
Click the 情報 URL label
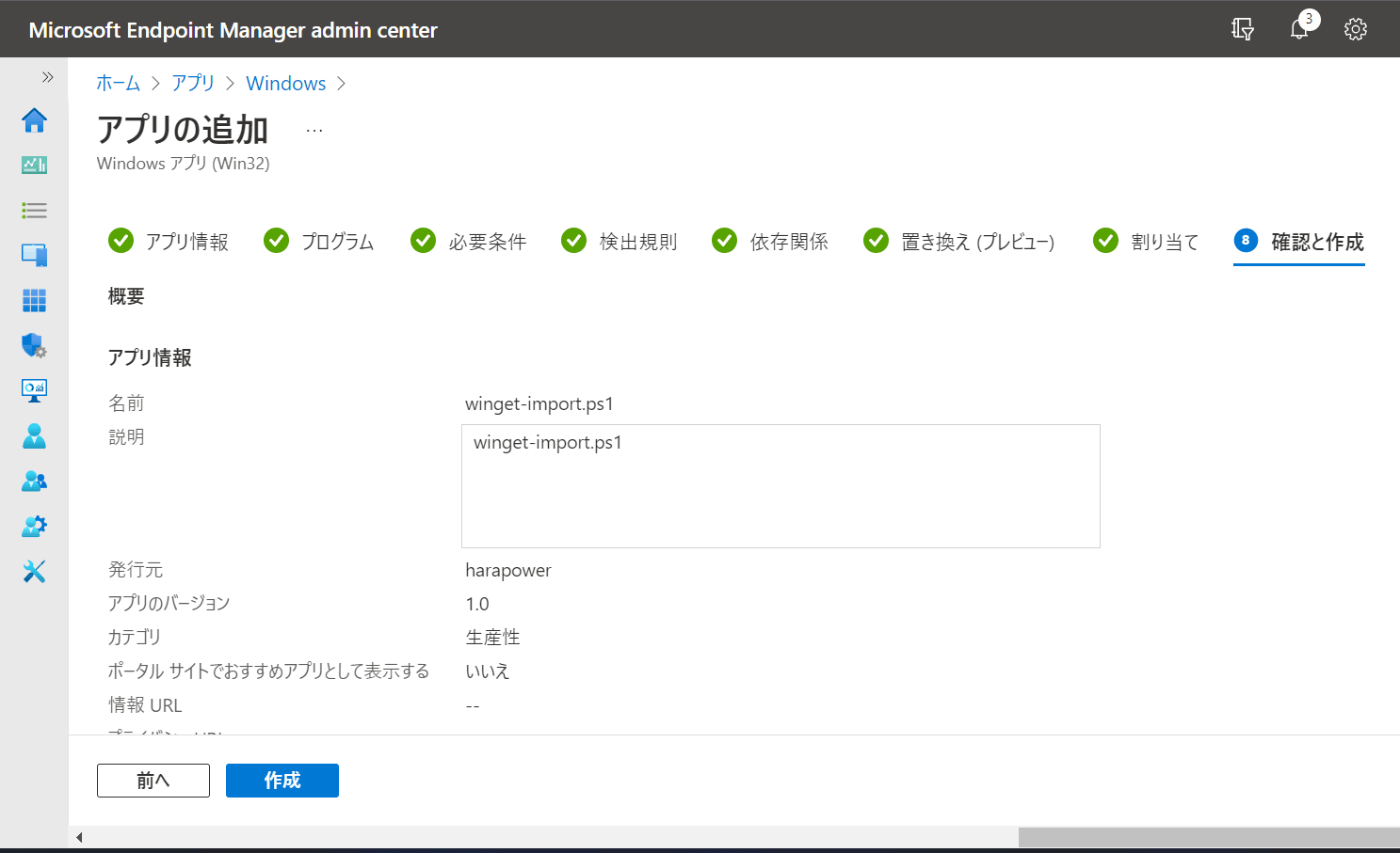(x=145, y=705)
